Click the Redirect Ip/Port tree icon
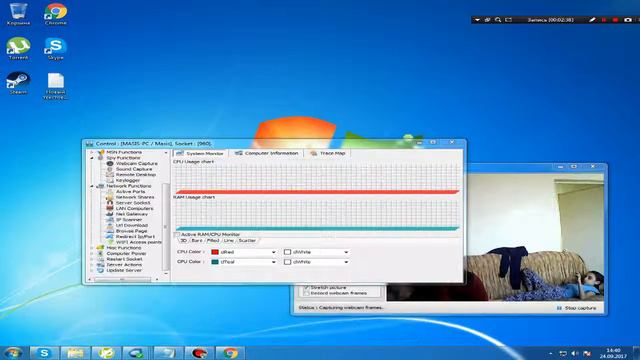The image size is (640, 360). tap(110, 236)
